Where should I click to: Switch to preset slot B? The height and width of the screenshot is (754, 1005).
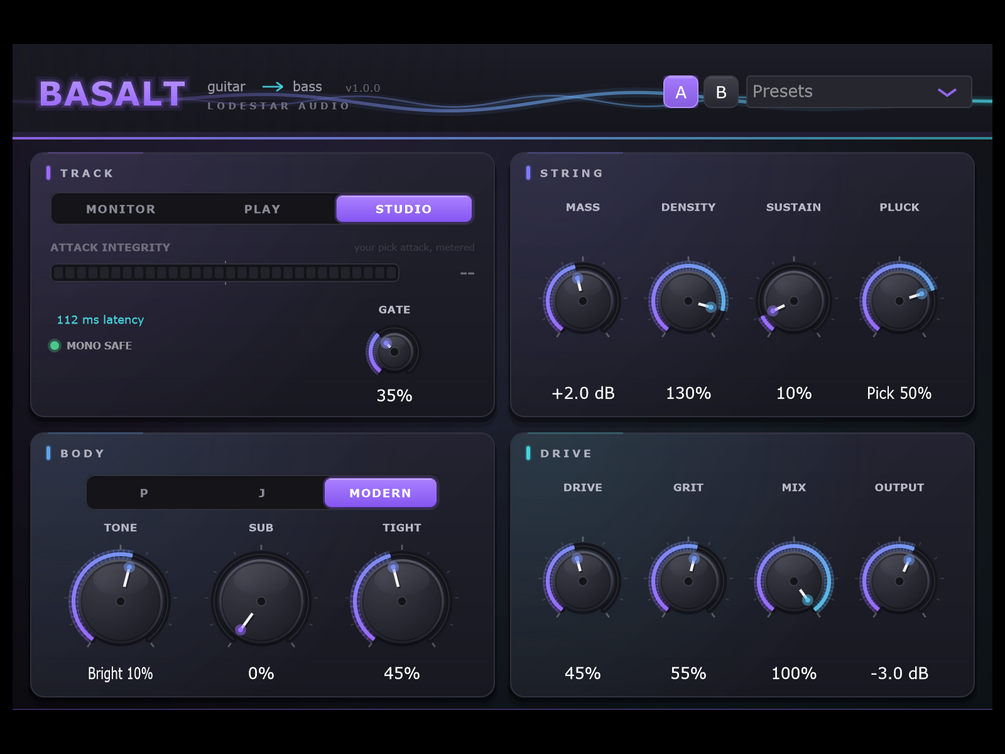point(720,92)
